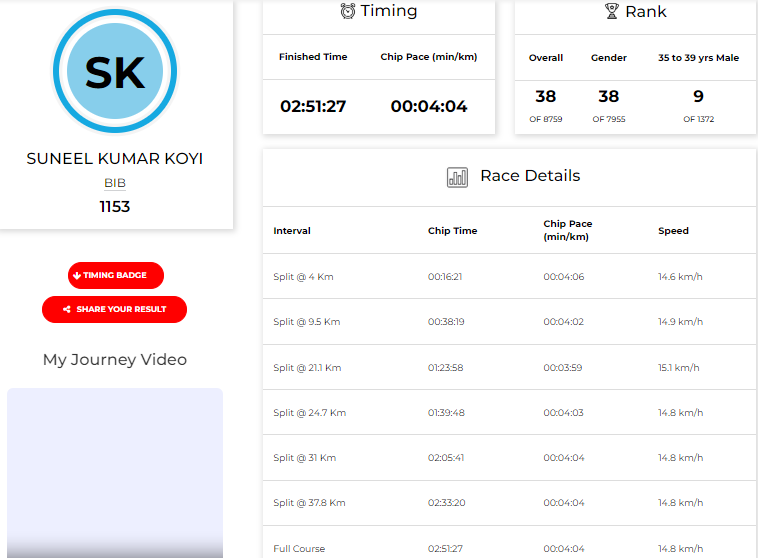This screenshot has width=758, height=558.
Task: Select the Split @ 31 Km row label
Action: click(305, 457)
